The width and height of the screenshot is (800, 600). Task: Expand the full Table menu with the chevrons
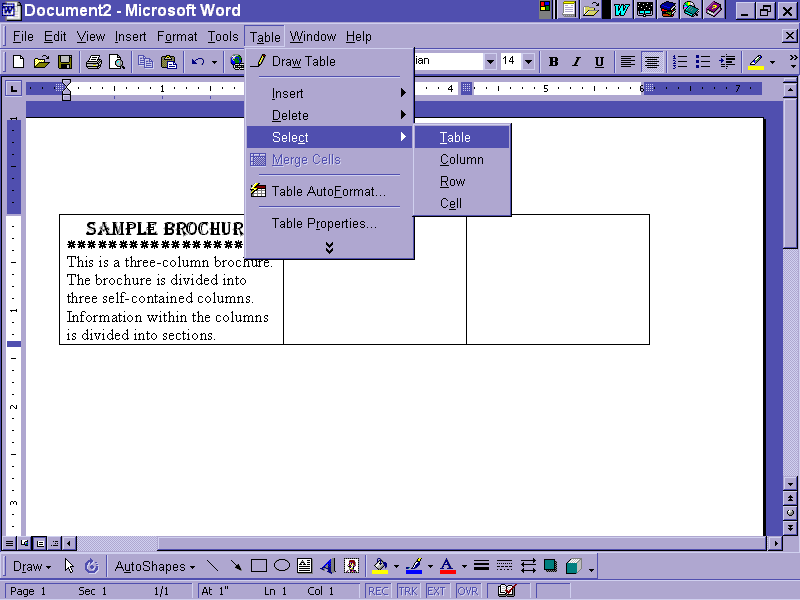tap(329, 247)
